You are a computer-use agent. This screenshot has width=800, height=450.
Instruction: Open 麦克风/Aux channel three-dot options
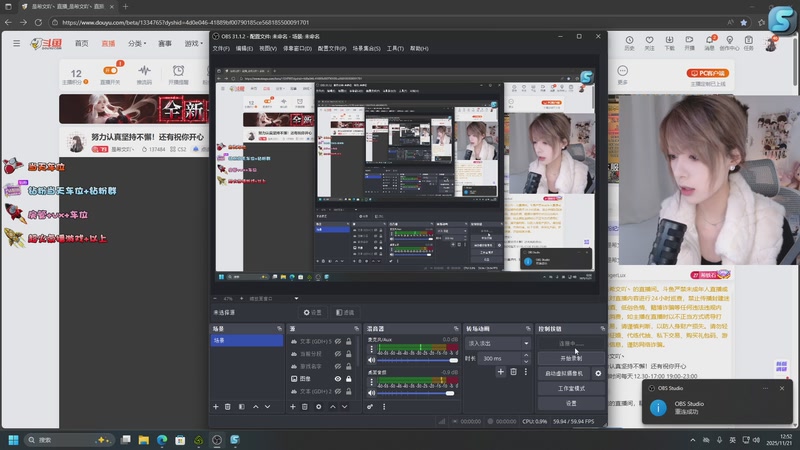pyautogui.click(x=371, y=349)
